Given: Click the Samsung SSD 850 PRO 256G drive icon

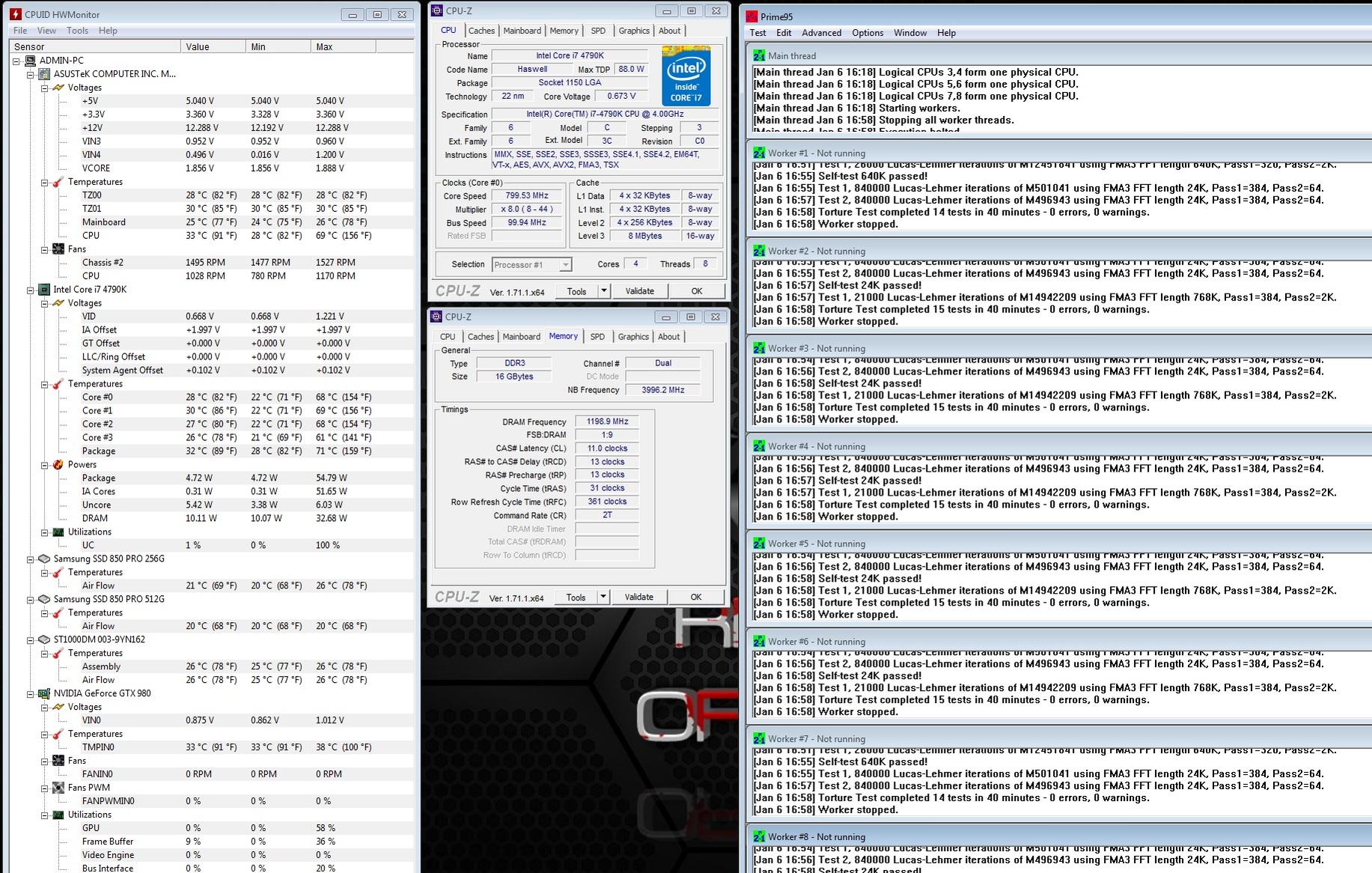Looking at the screenshot, I should point(44,559).
